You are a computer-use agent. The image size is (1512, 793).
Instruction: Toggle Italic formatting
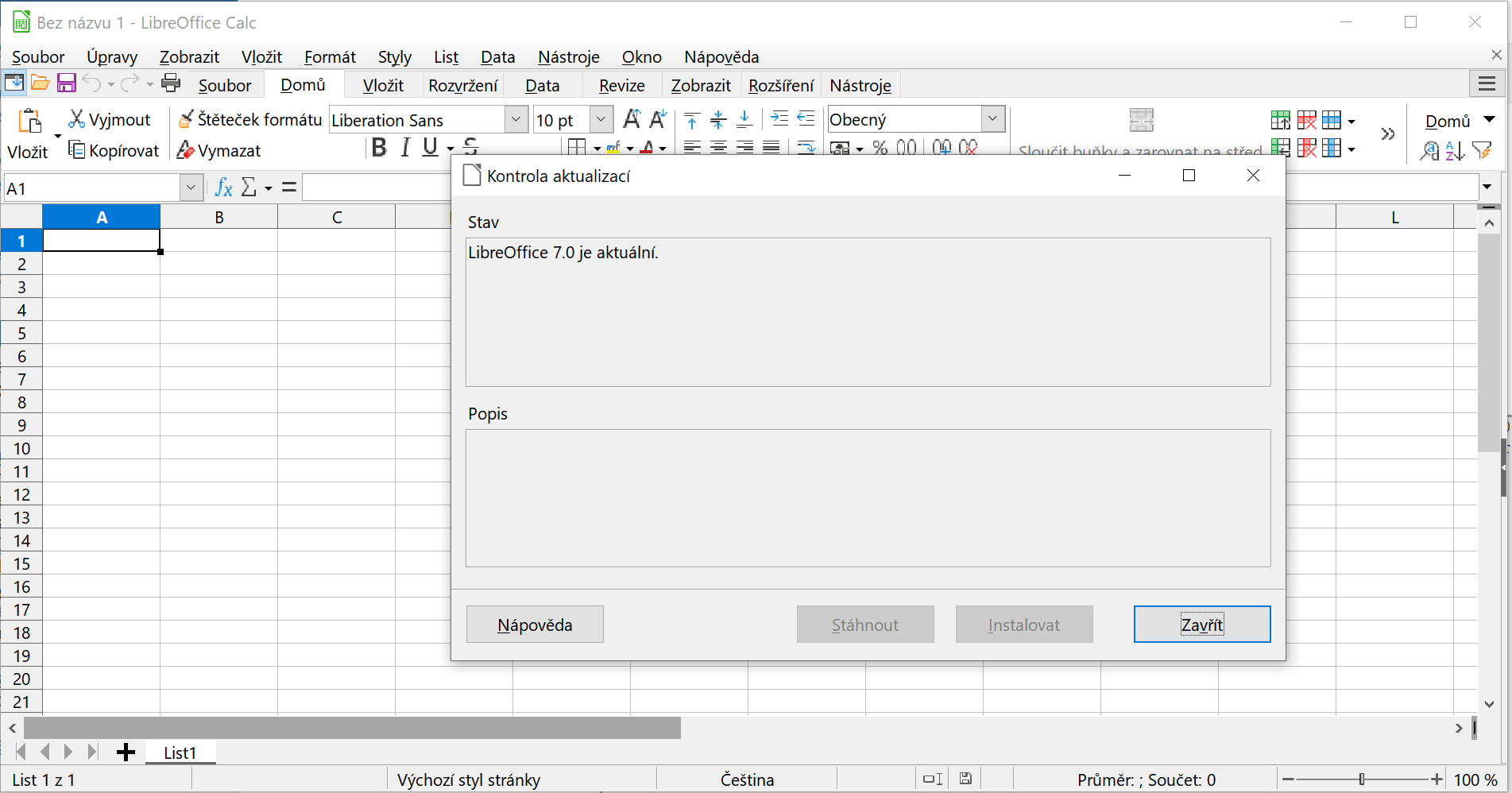405,147
